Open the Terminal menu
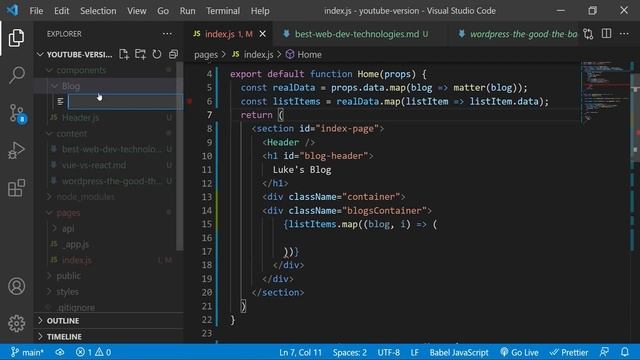The height and width of the screenshot is (360, 640). point(223,11)
